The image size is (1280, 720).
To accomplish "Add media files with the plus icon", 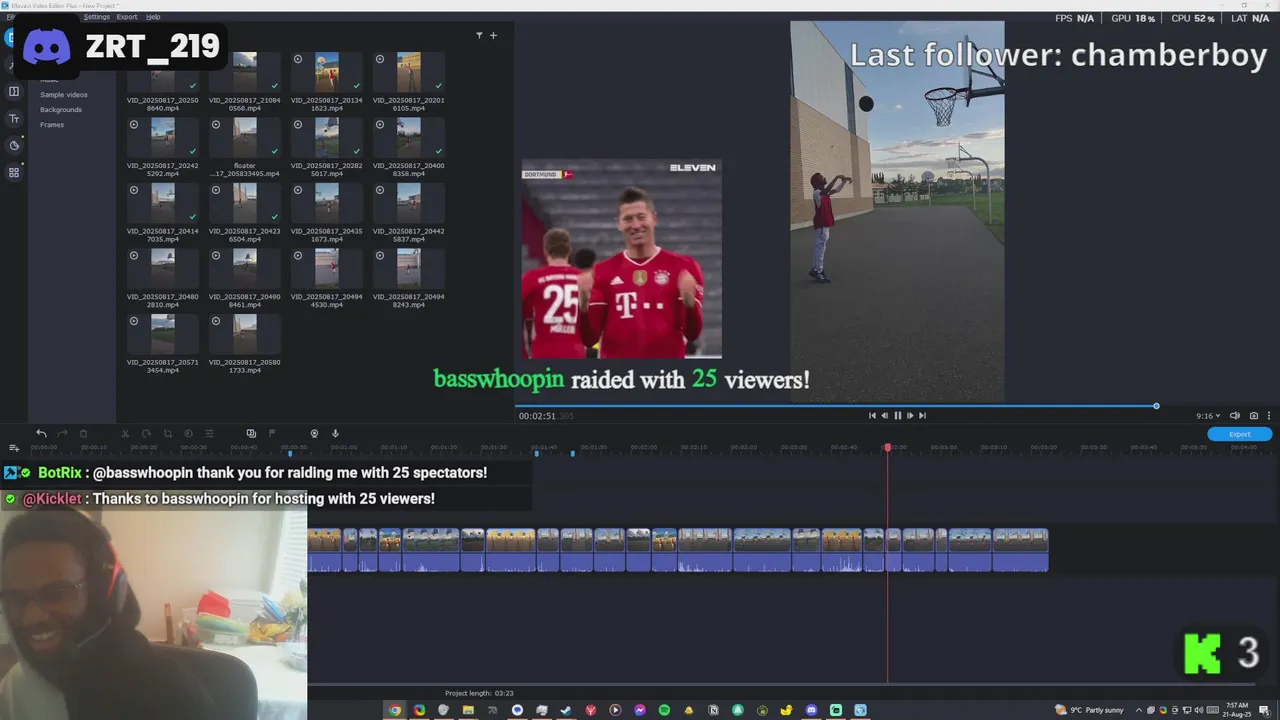I will pos(493,35).
